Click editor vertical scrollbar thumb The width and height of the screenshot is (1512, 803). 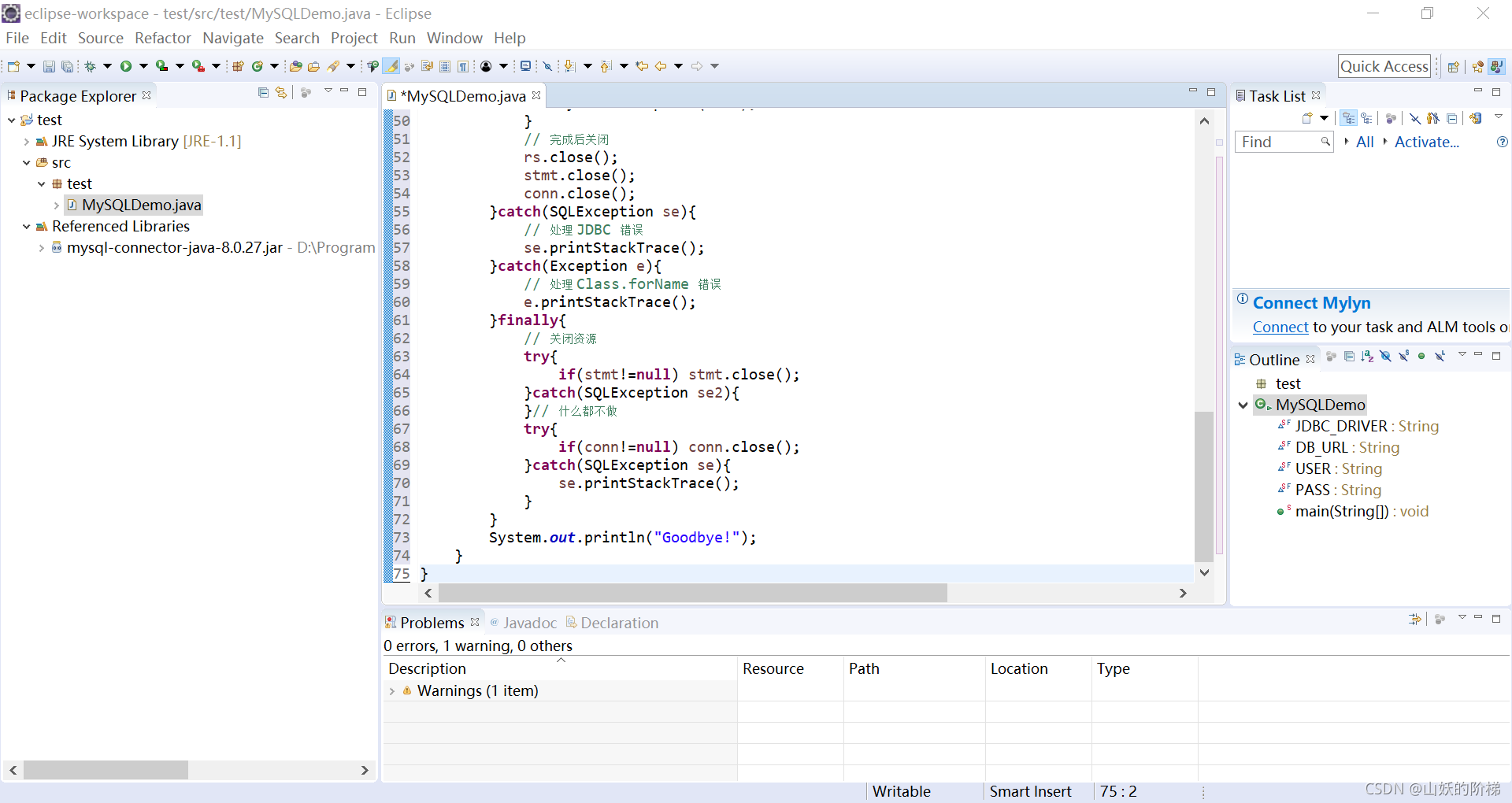point(1203,487)
